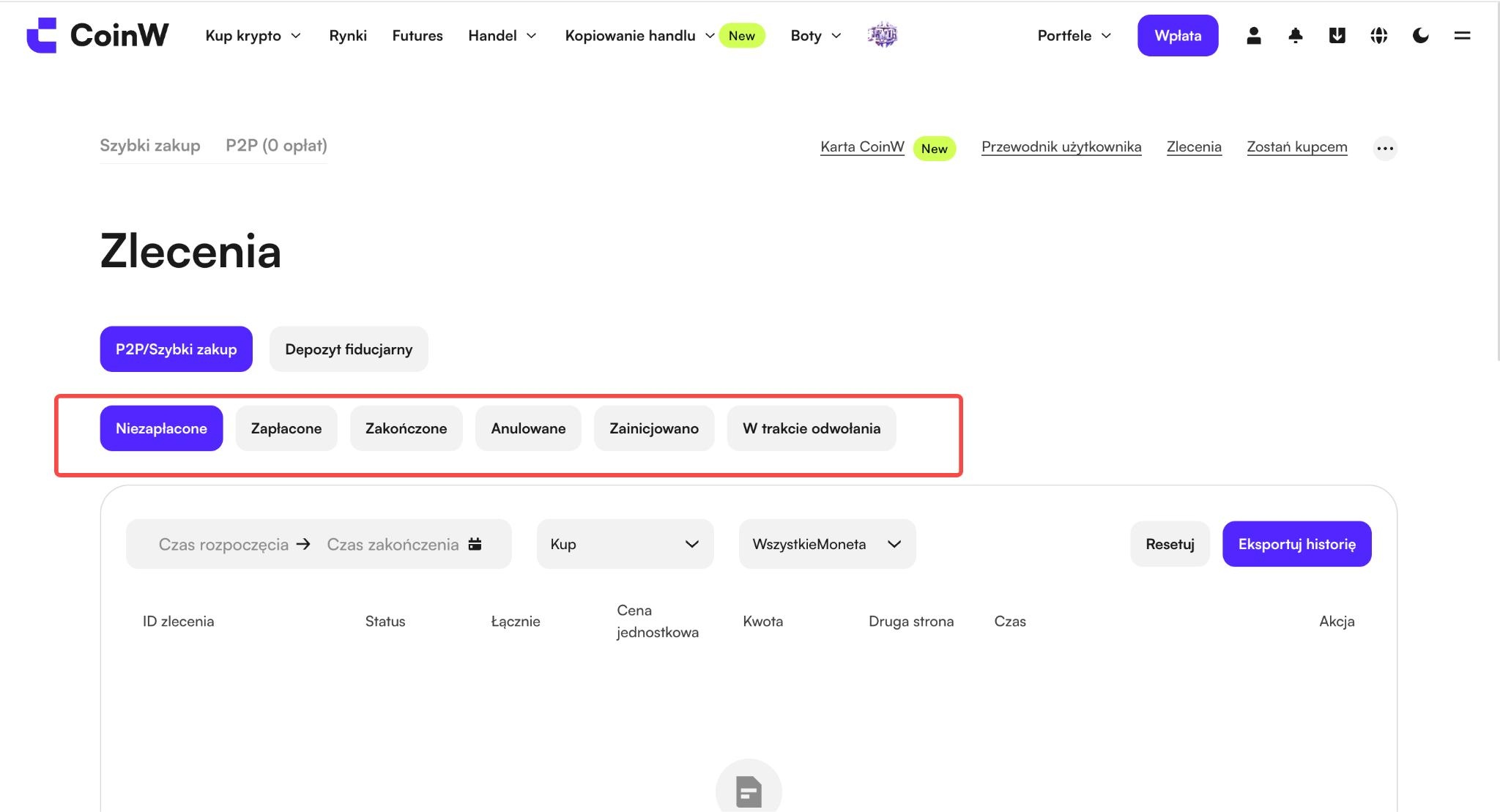Image resolution: width=1500 pixels, height=812 pixels.
Task: Open the notifications bell icon
Action: click(1296, 35)
